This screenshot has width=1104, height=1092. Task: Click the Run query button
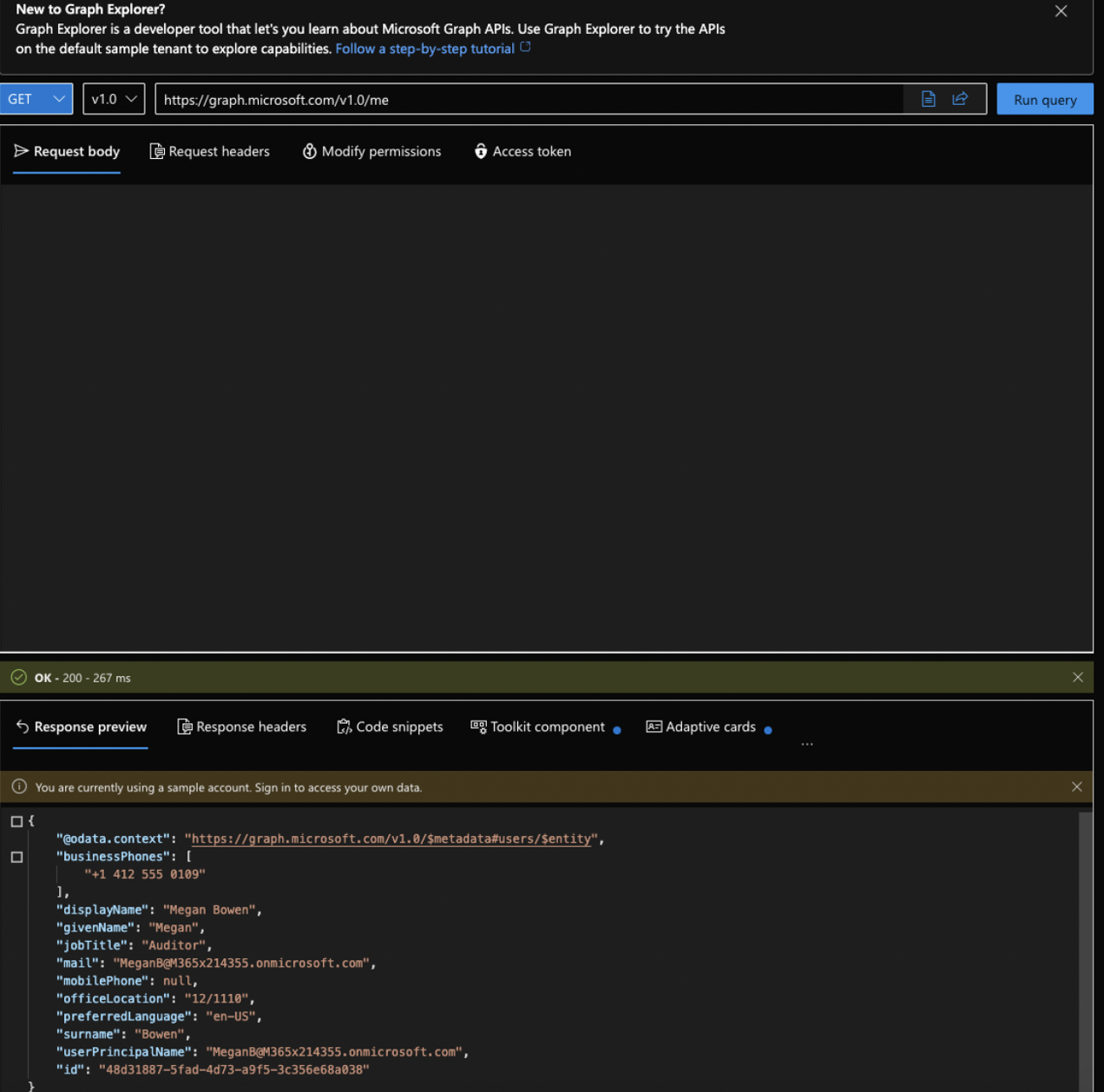click(x=1045, y=99)
